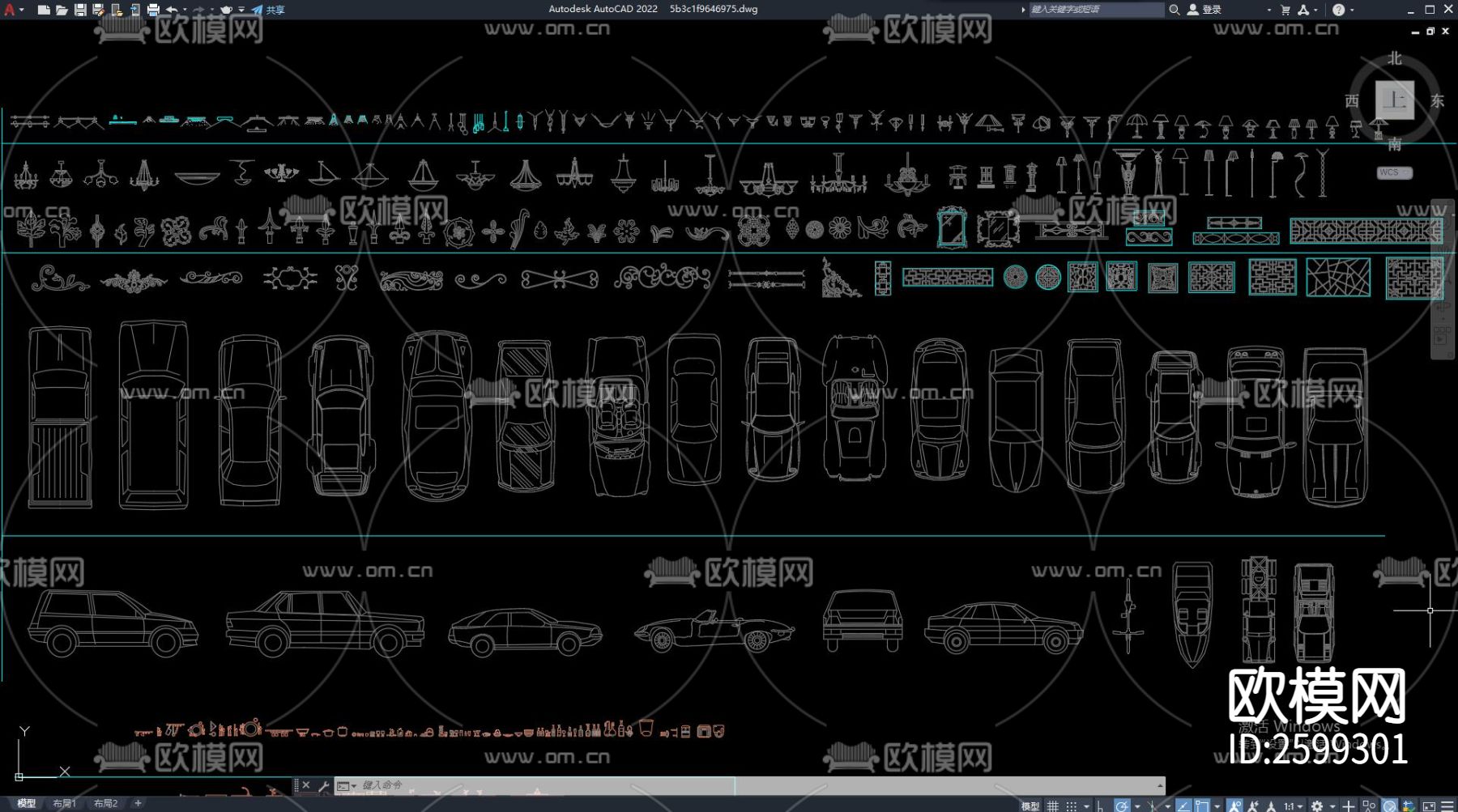Click the 共享 share button
Image resolution: width=1458 pixels, height=812 pixels.
268,10
